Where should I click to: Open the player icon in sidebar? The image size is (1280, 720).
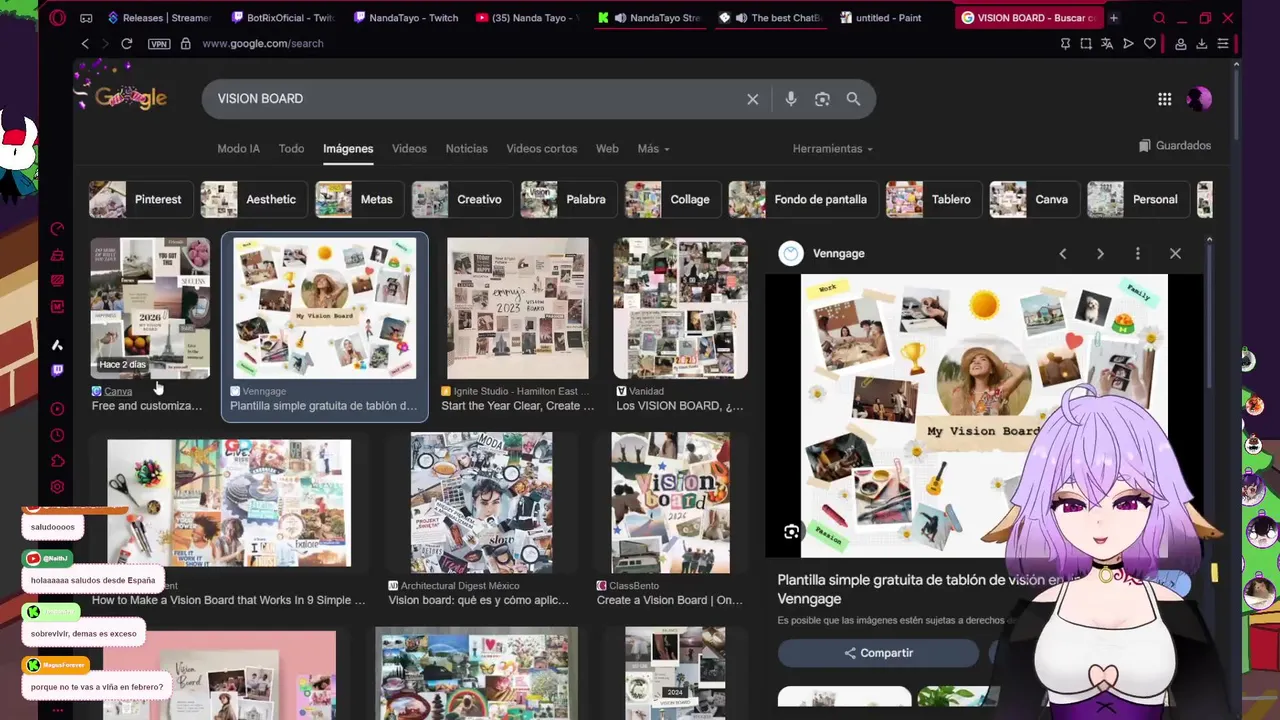[x=57, y=408]
